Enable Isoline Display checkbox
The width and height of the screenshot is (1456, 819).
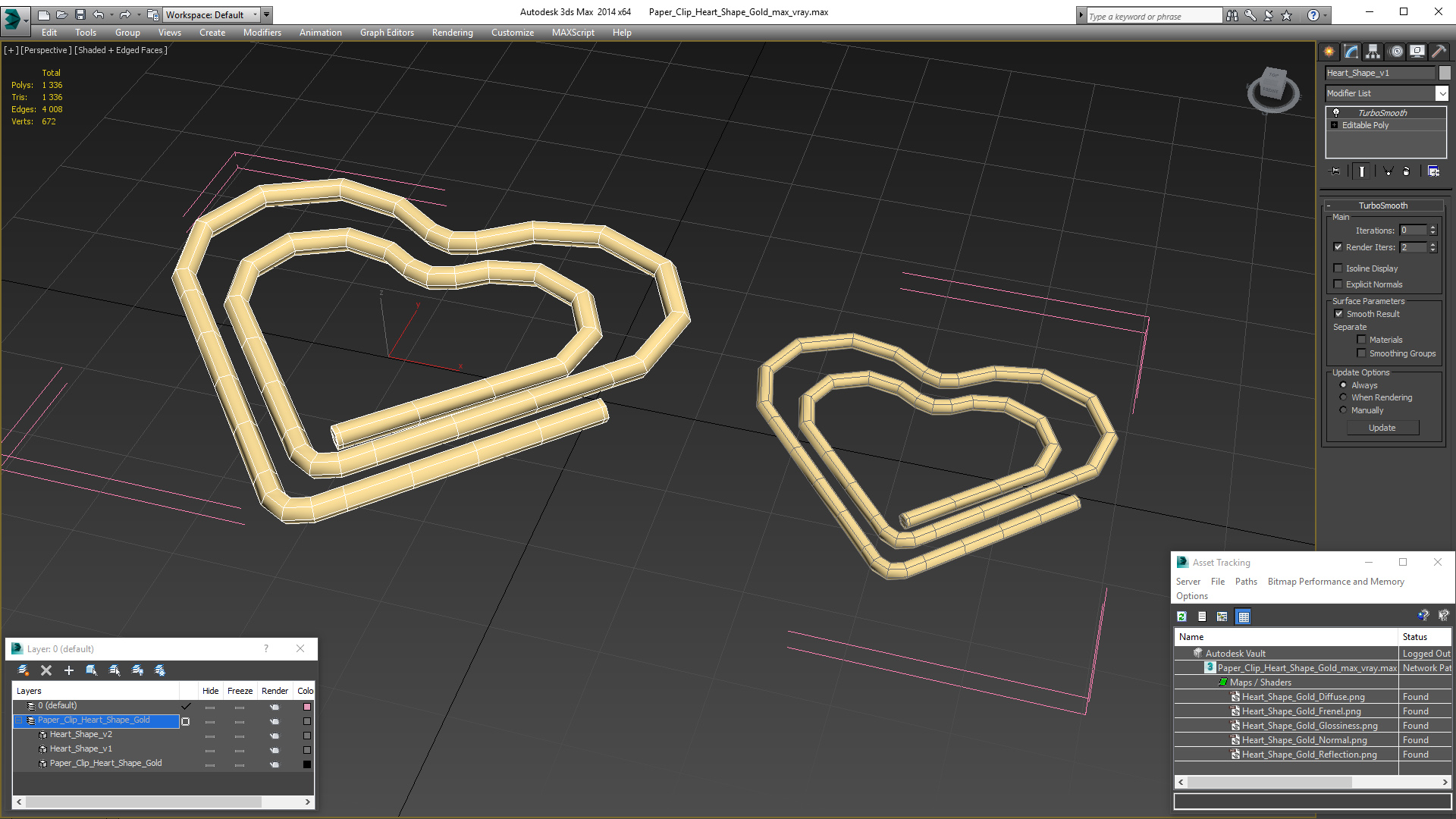[1338, 268]
